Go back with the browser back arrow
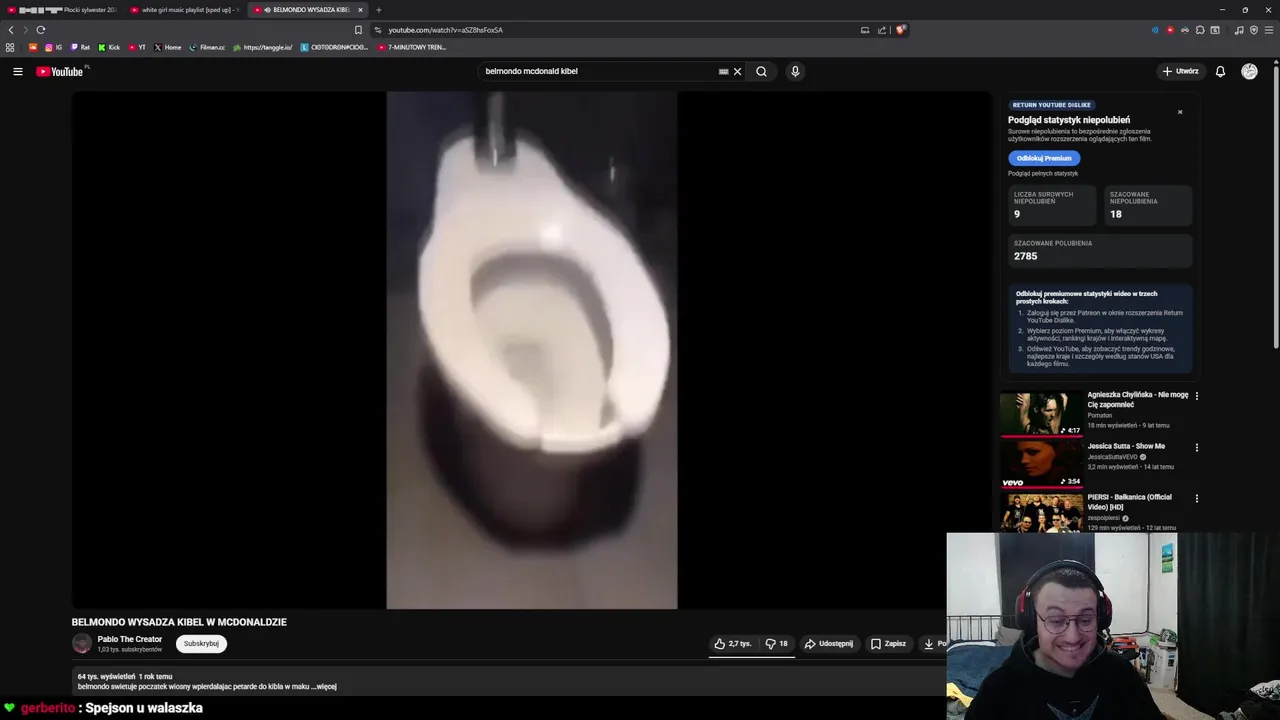Image resolution: width=1280 pixels, height=720 pixels. [11, 30]
